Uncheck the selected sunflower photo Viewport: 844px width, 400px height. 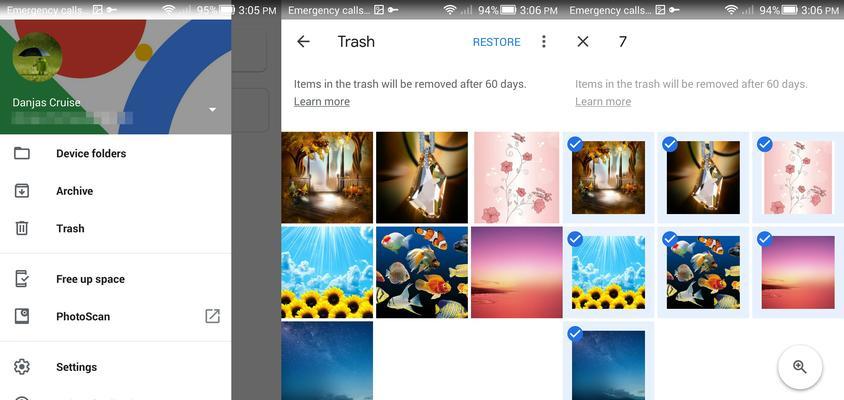[575, 239]
